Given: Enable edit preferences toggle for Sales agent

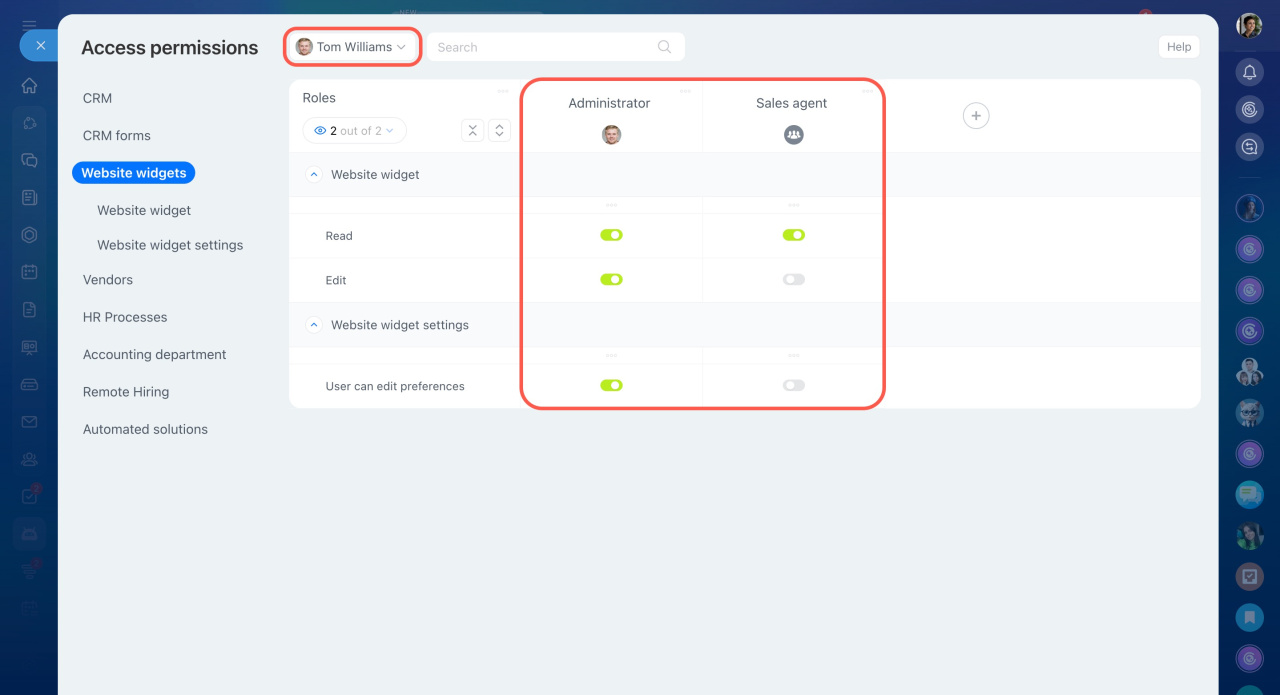Looking at the screenshot, I should pos(793,385).
